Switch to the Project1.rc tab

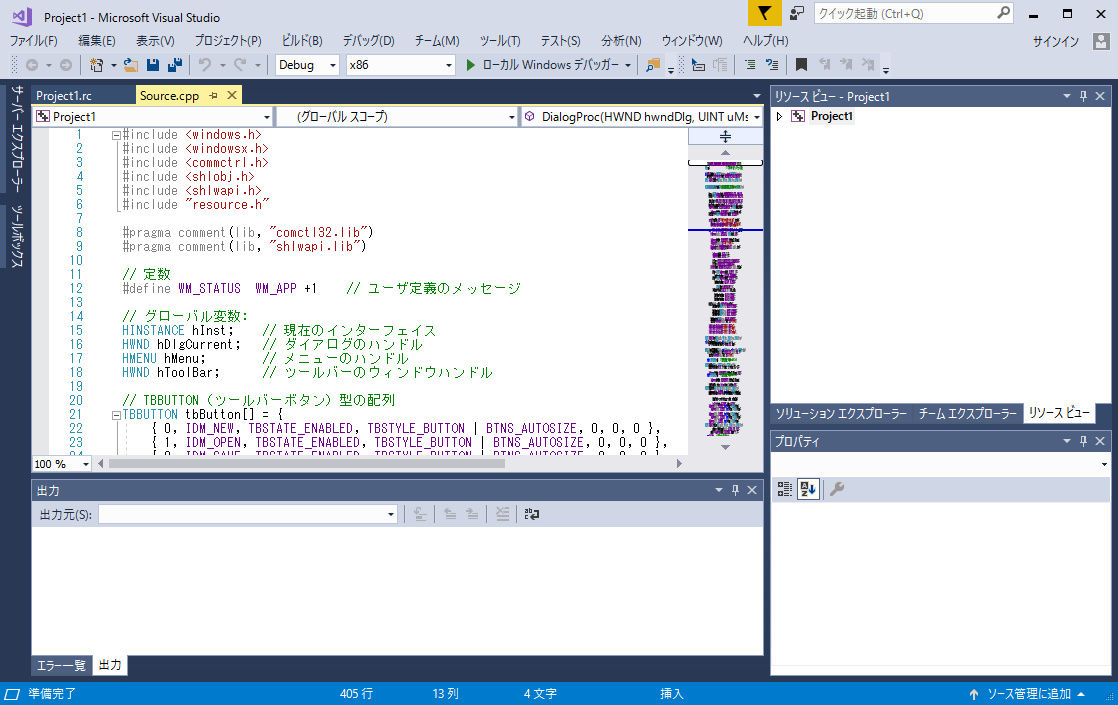(64, 96)
